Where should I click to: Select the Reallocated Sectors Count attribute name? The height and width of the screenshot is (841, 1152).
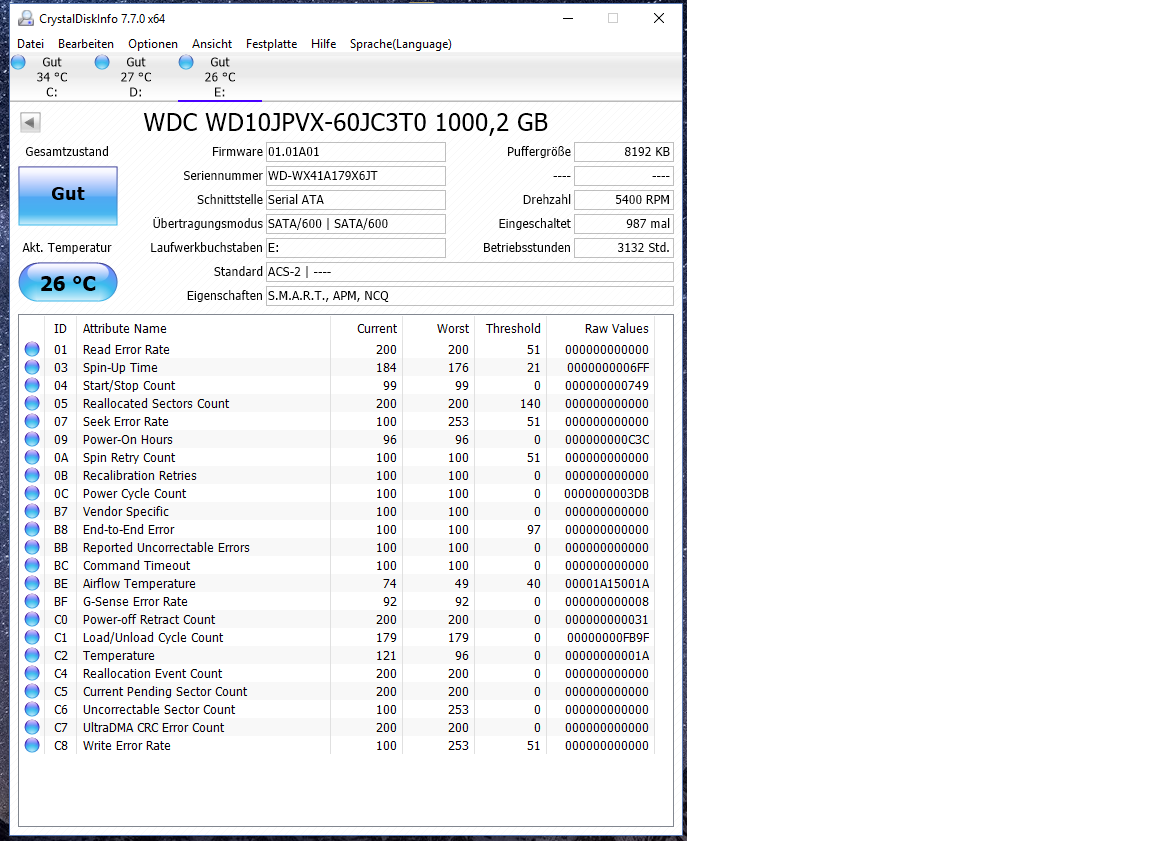coord(156,403)
